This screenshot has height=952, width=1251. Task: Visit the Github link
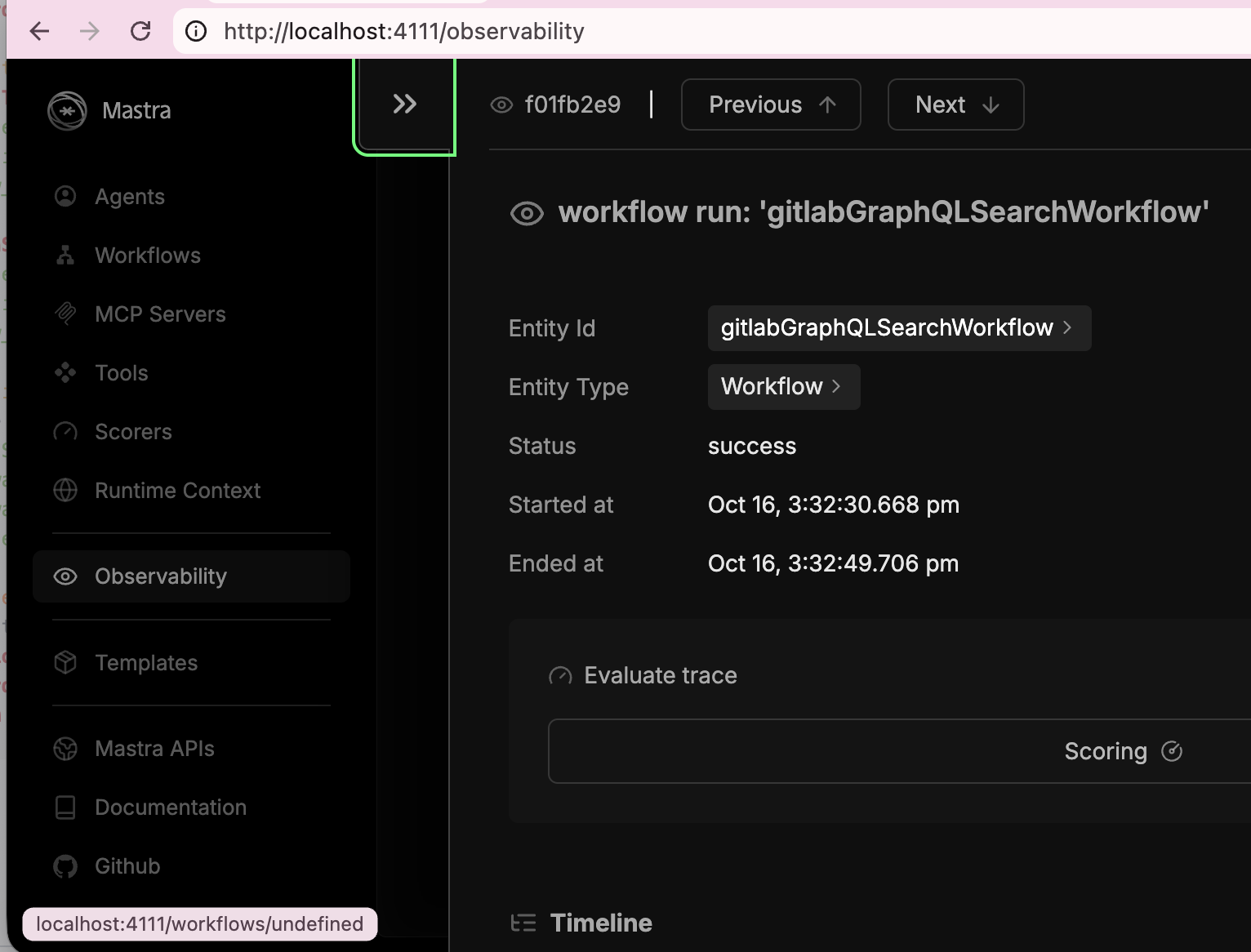click(127, 866)
